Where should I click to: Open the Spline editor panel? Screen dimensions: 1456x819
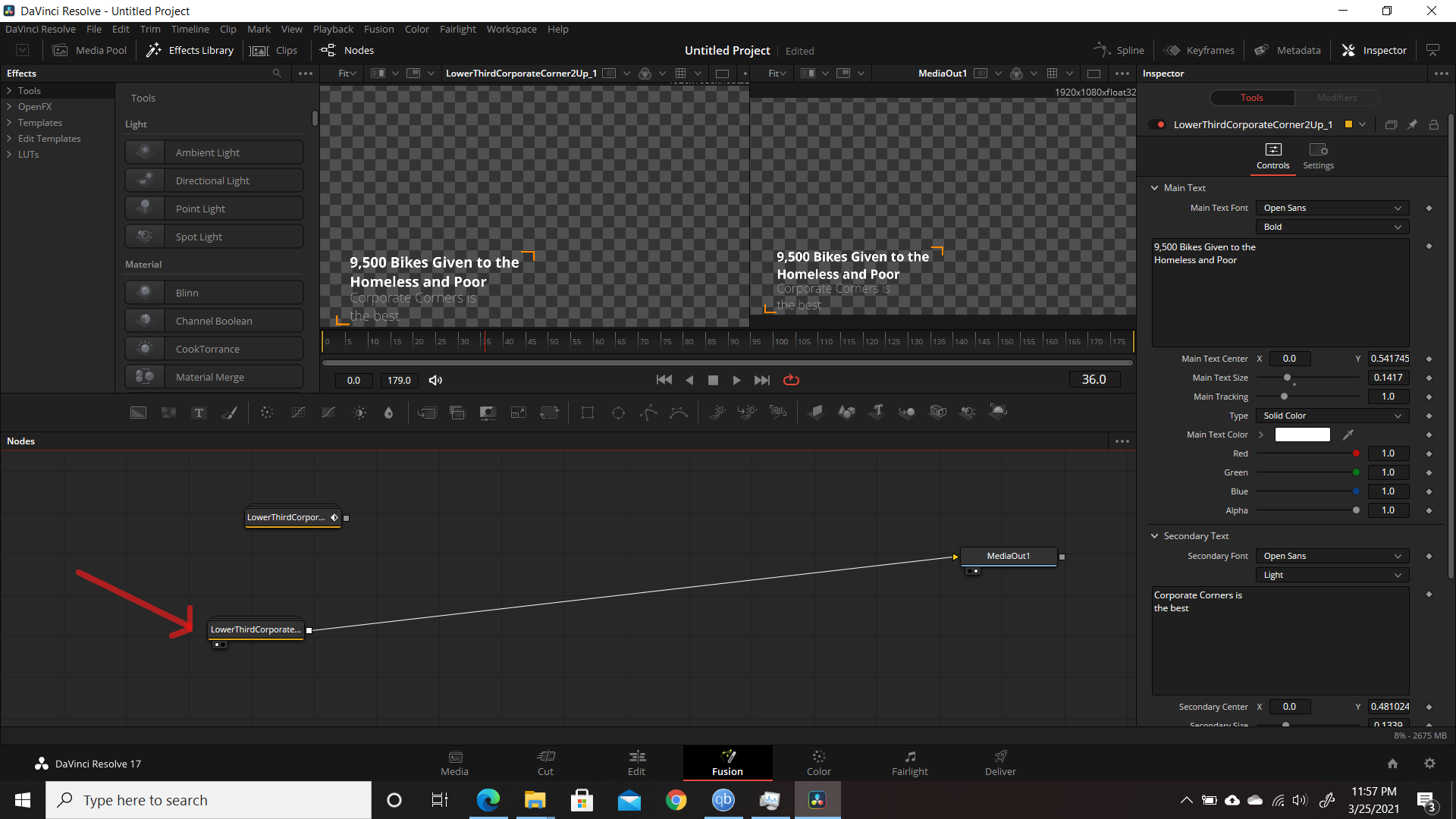pos(1119,50)
